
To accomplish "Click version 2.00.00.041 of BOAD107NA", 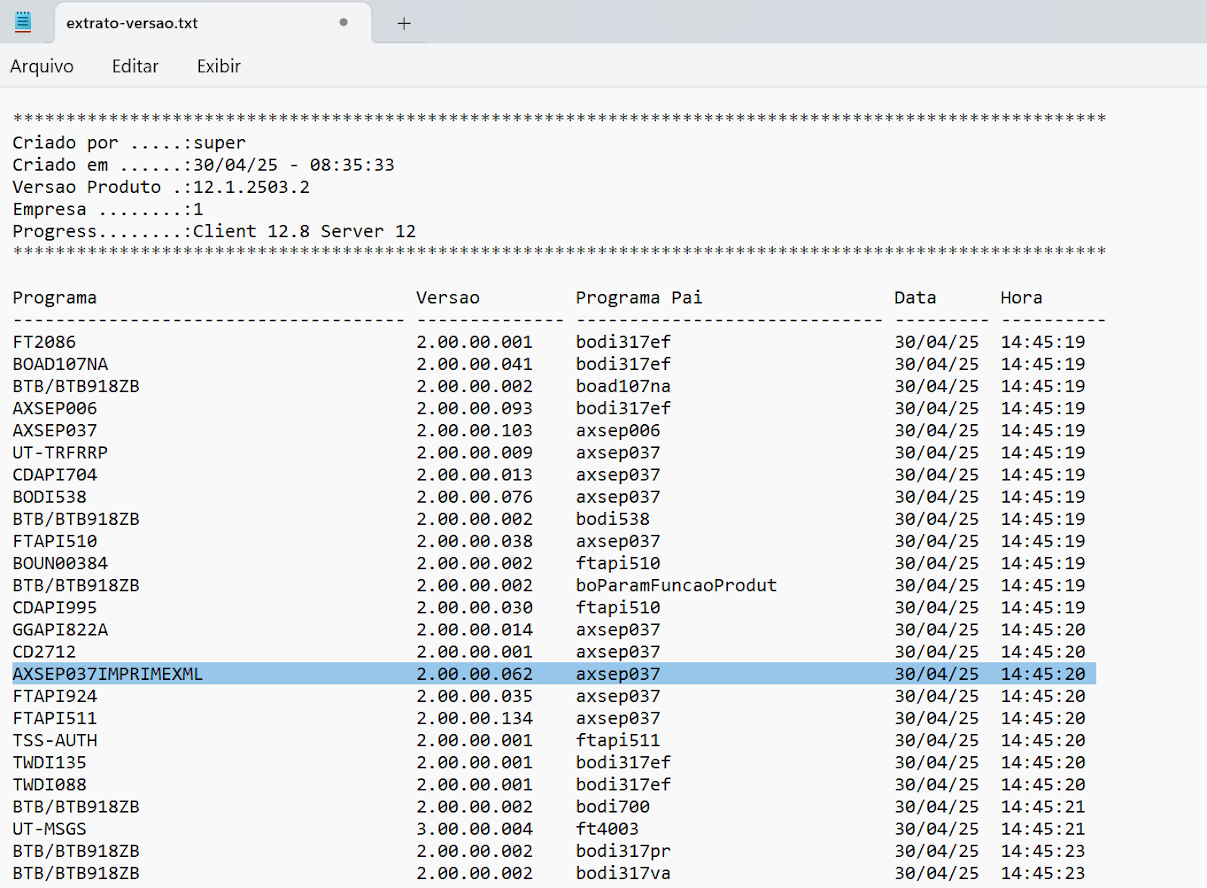I will pos(475,364).
